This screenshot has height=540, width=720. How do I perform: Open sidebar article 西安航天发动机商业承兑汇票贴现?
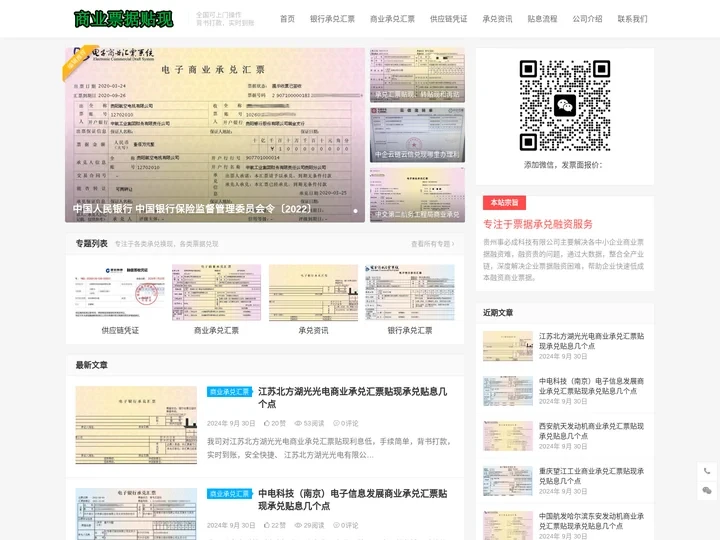point(591,431)
